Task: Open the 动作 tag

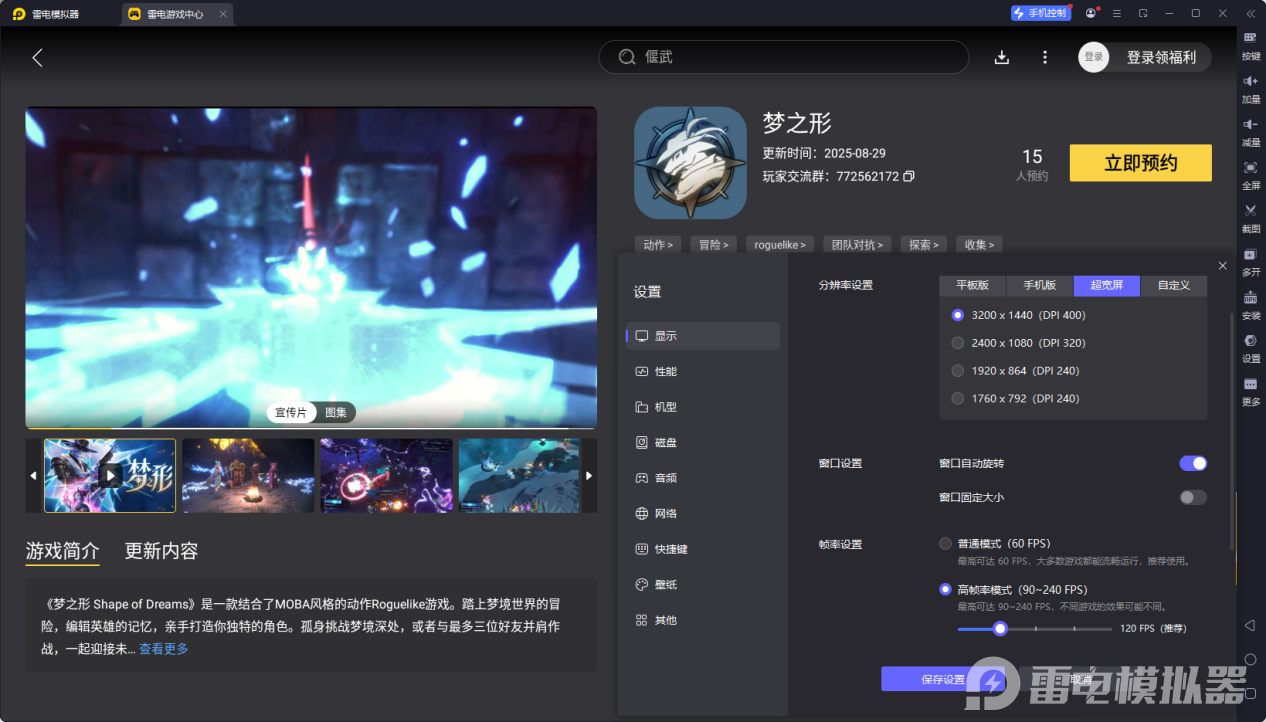Action: 657,244
